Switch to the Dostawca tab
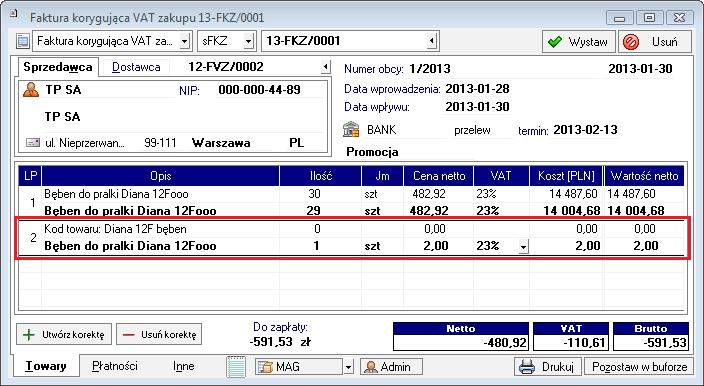This screenshot has height=386, width=704. [x=136, y=67]
